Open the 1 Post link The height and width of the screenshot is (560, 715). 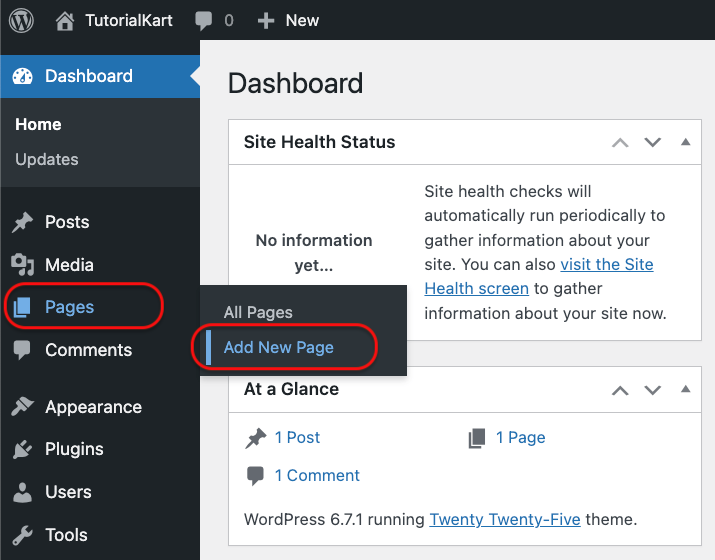point(297,438)
